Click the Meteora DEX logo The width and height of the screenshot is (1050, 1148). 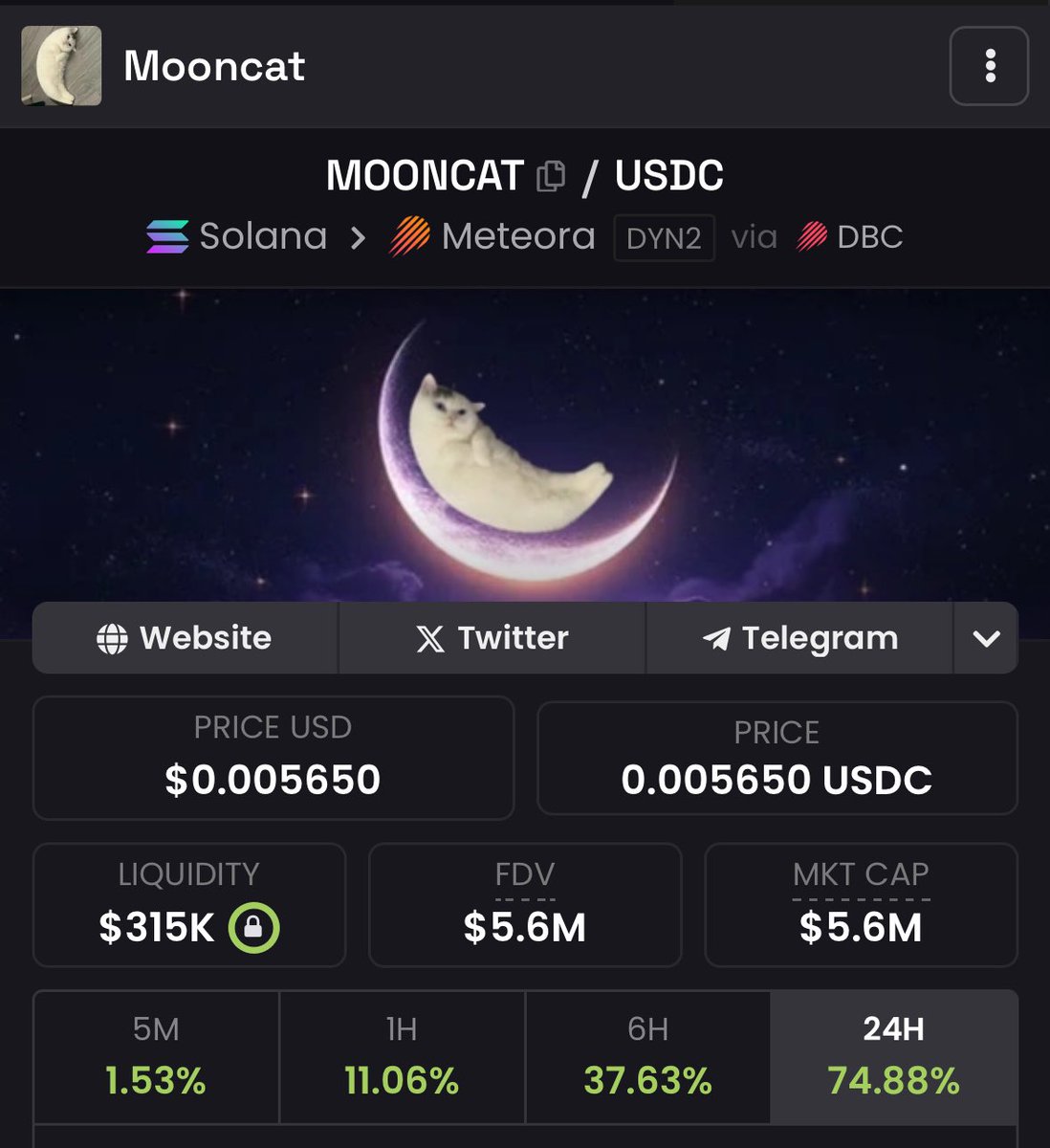410,236
